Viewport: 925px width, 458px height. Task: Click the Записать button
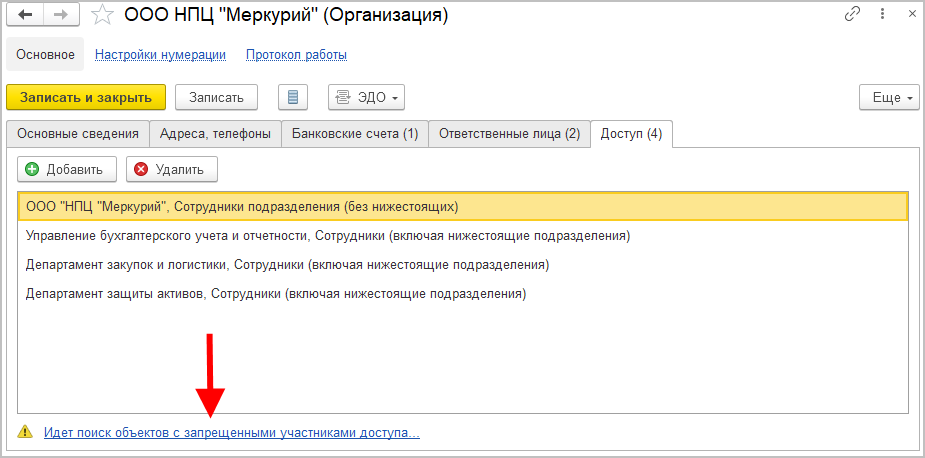point(216,97)
